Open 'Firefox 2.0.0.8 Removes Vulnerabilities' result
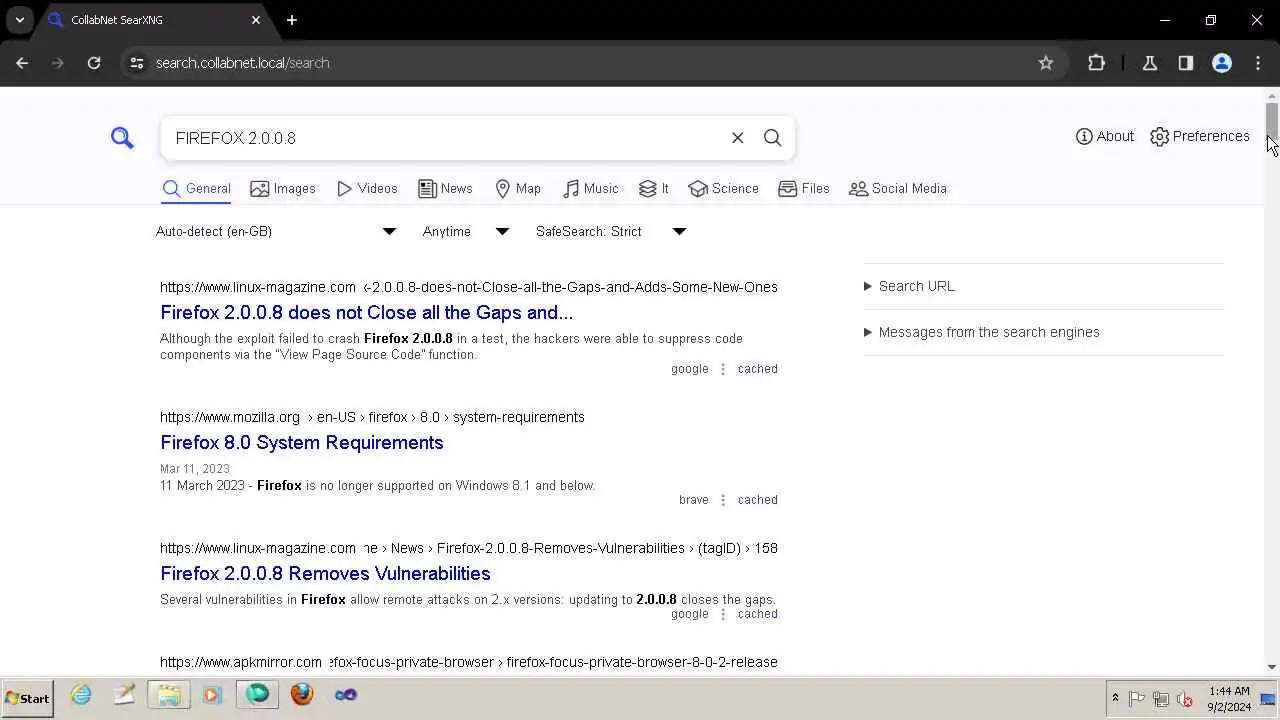The image size is (1280, 720). [325, 573]
